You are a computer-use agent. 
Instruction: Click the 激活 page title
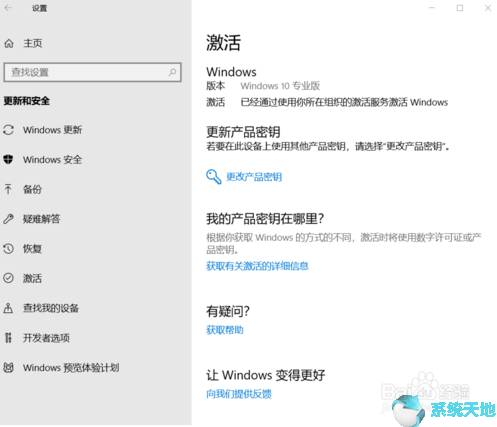[x=223, y=43]
